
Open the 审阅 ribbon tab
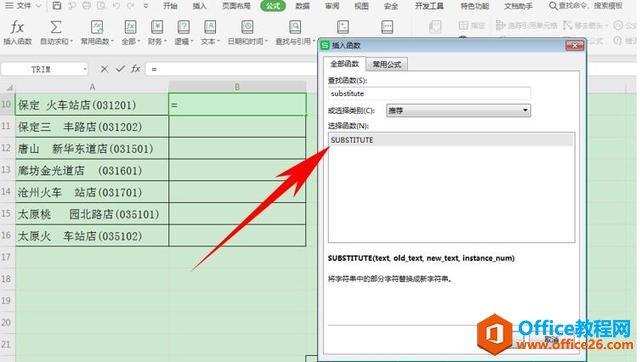(x=332, y=6)
